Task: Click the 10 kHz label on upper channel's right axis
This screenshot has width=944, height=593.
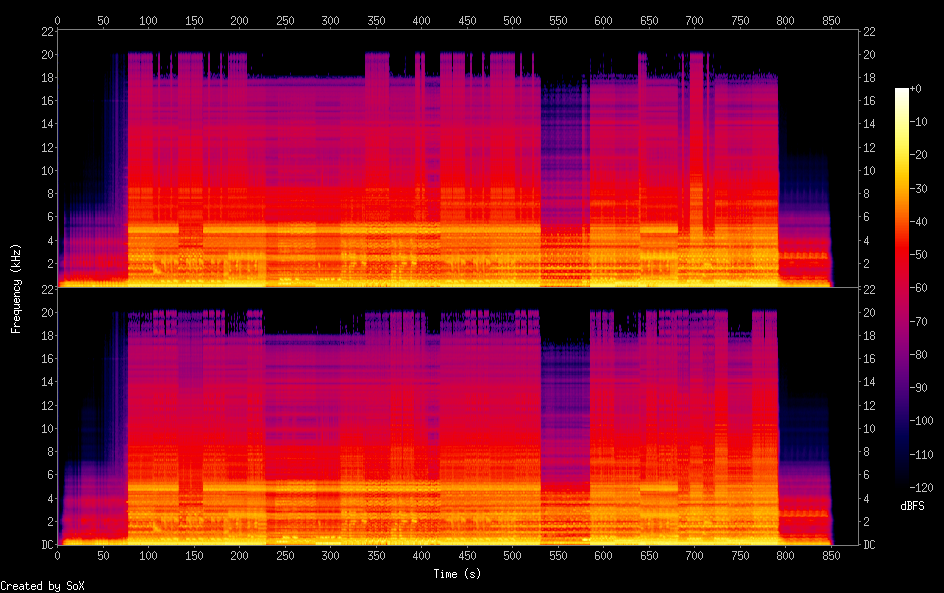Action: click(870, 171)
